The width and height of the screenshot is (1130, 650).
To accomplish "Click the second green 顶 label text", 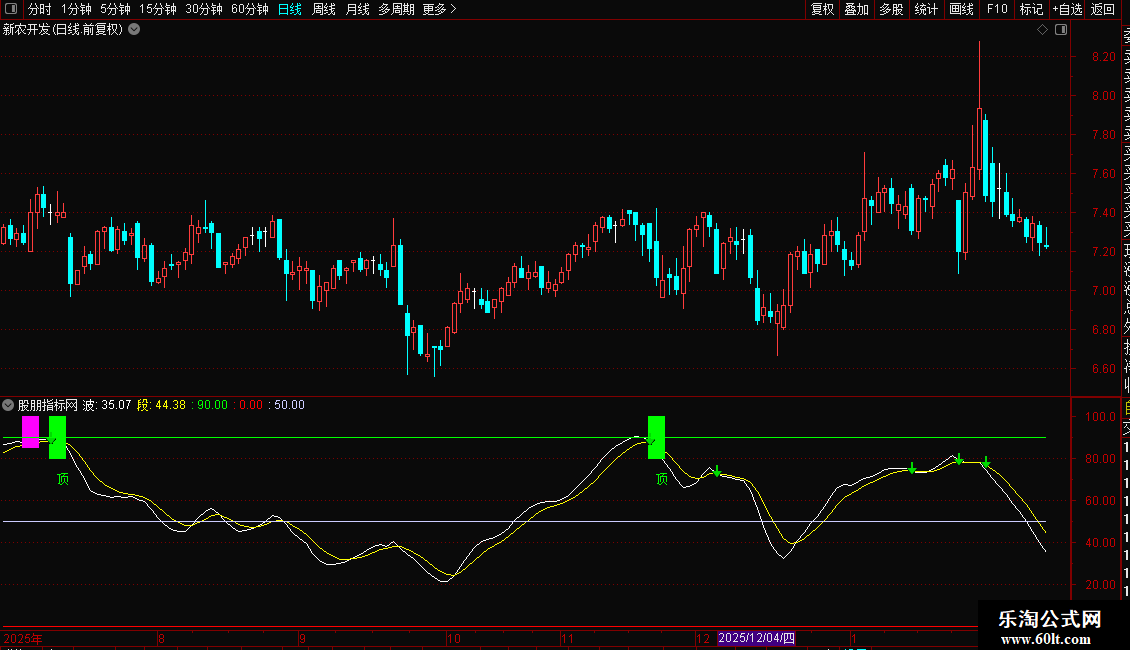I will (662, 479).
